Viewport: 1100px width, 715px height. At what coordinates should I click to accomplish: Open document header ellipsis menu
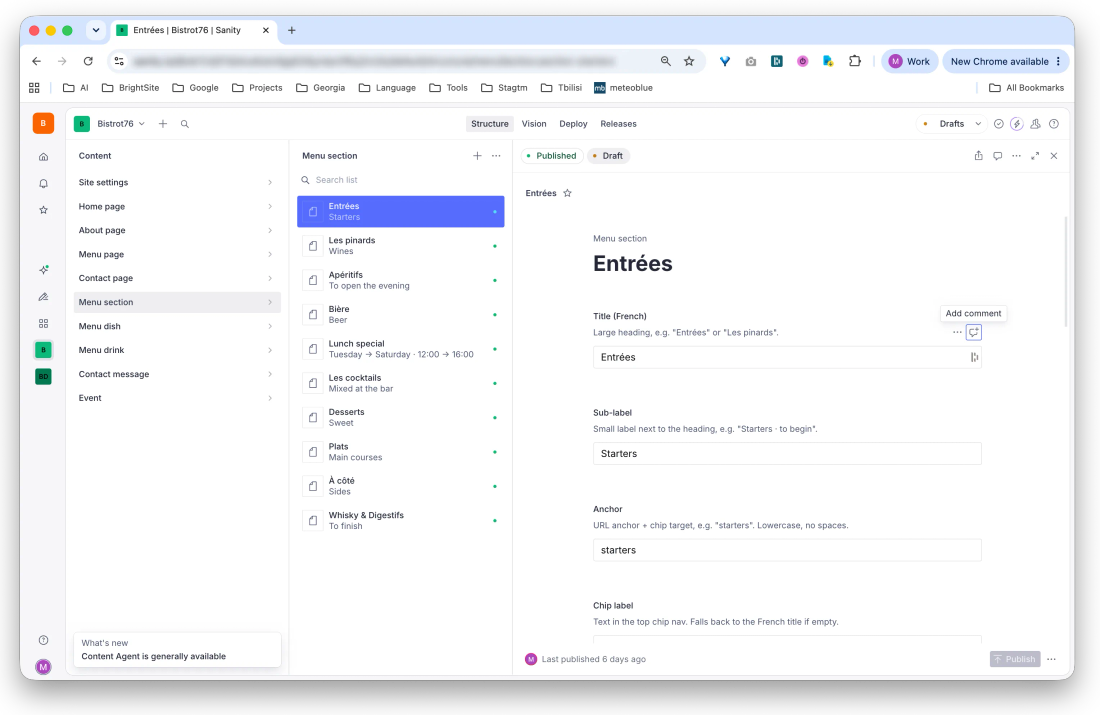pyautogui.click(x=1017, y=156)
